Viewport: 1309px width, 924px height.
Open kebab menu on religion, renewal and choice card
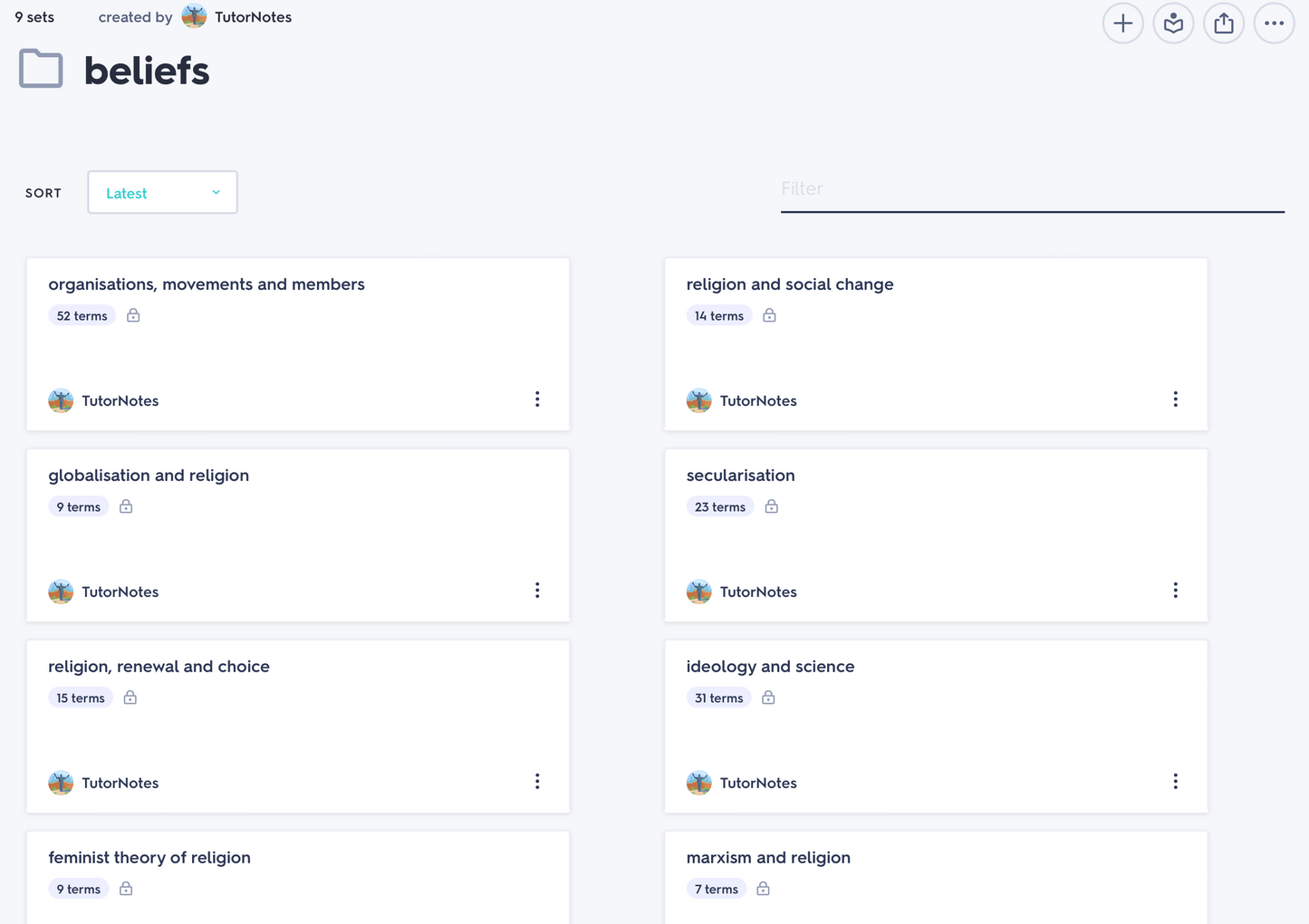click(x=537, y=782)
